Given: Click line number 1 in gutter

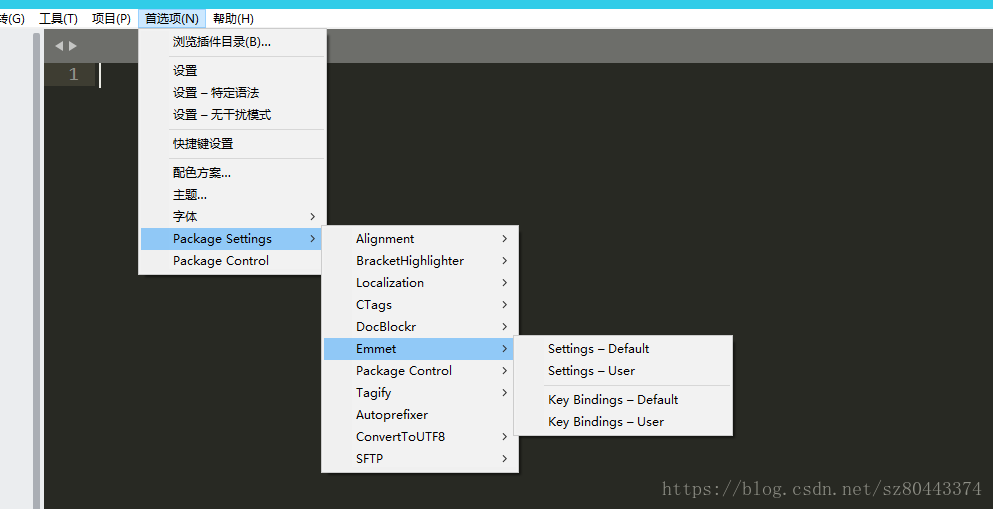Looking at the screenshot, I should (x=73, y=75).
